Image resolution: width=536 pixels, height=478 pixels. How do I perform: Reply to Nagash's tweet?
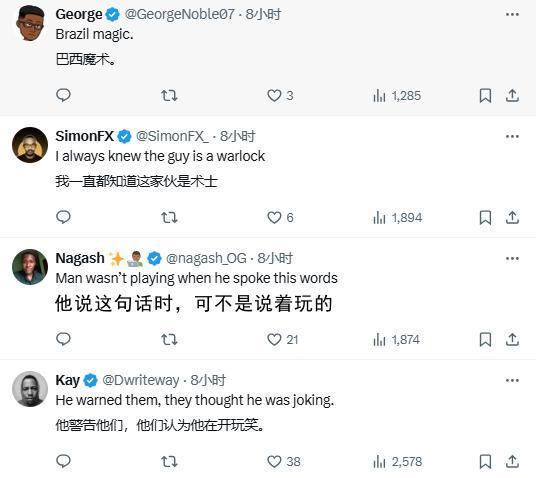pos(63,340)
